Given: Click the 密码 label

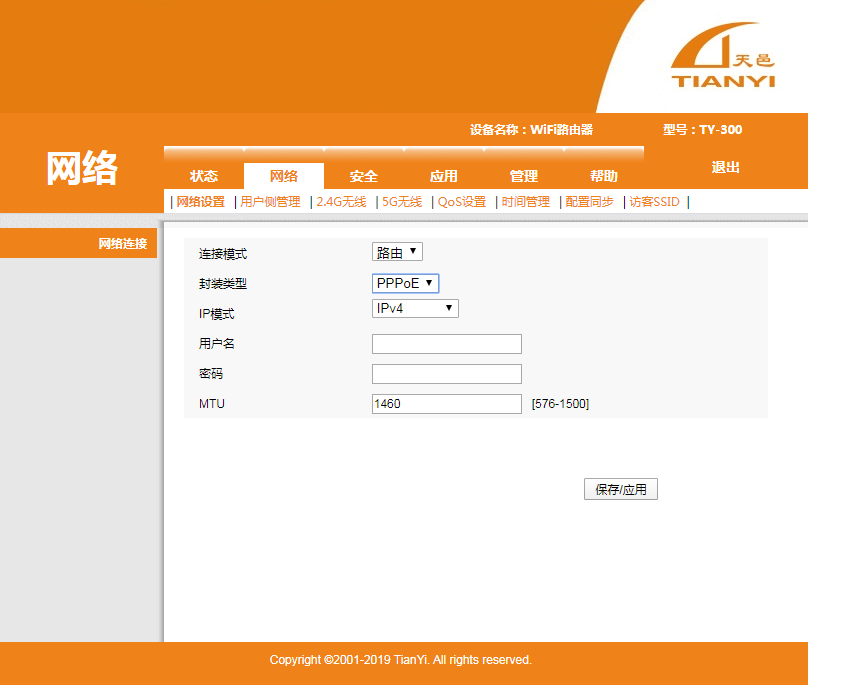Looking at the screenshot, I should point(210,374).
